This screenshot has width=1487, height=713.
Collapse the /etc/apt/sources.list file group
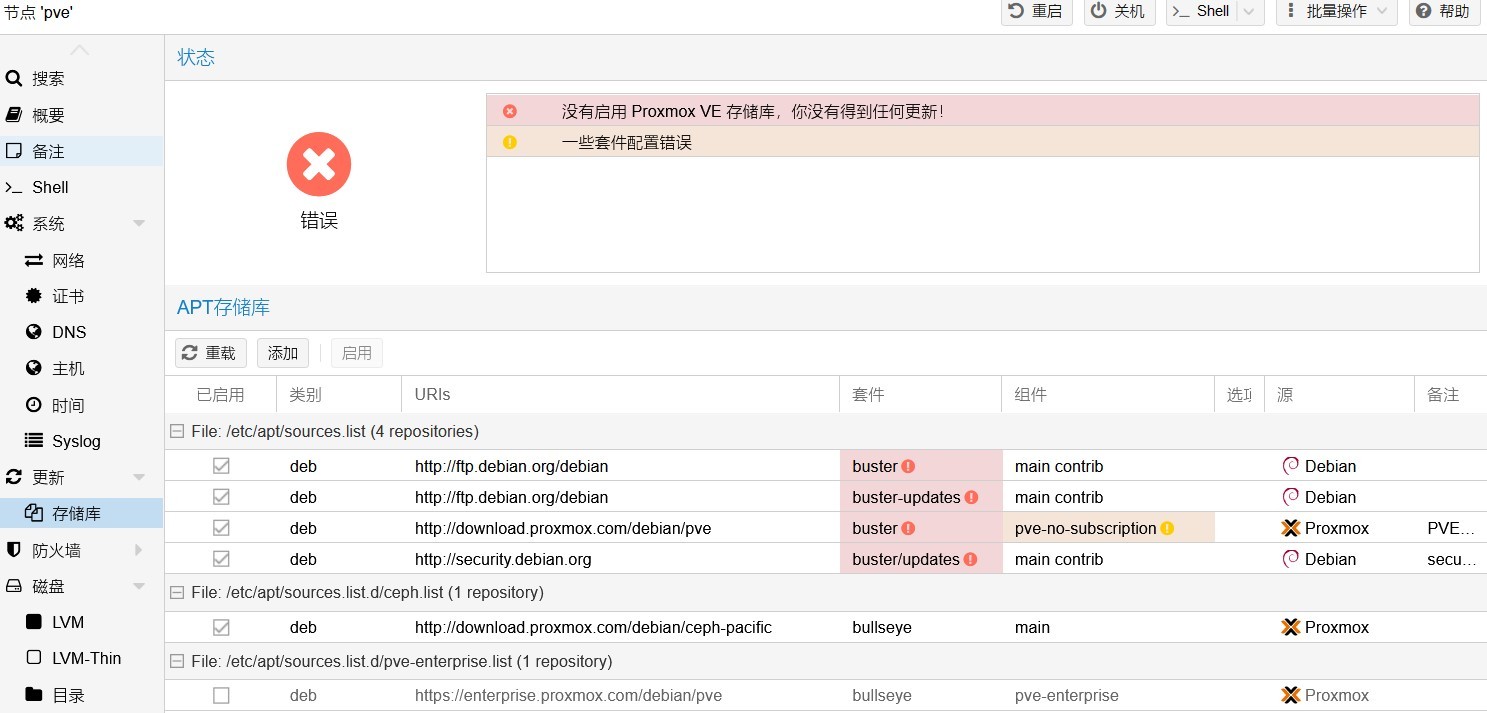pos(177,431)
